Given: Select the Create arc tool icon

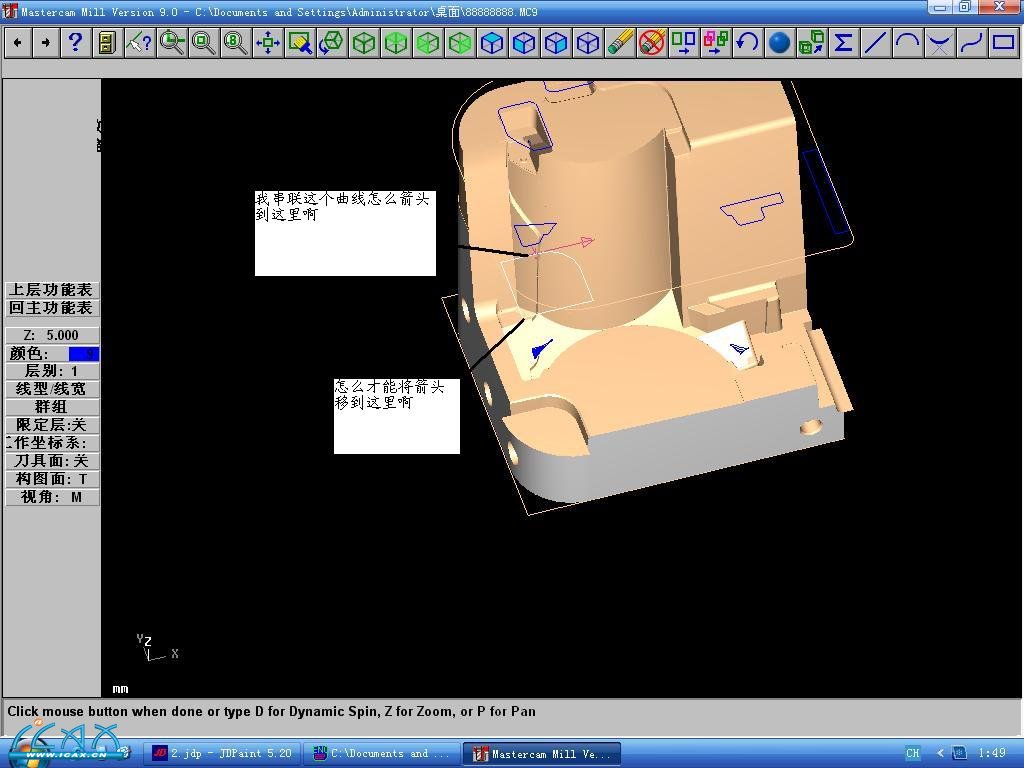Looking at the screenshot, I should coord(908,43).
